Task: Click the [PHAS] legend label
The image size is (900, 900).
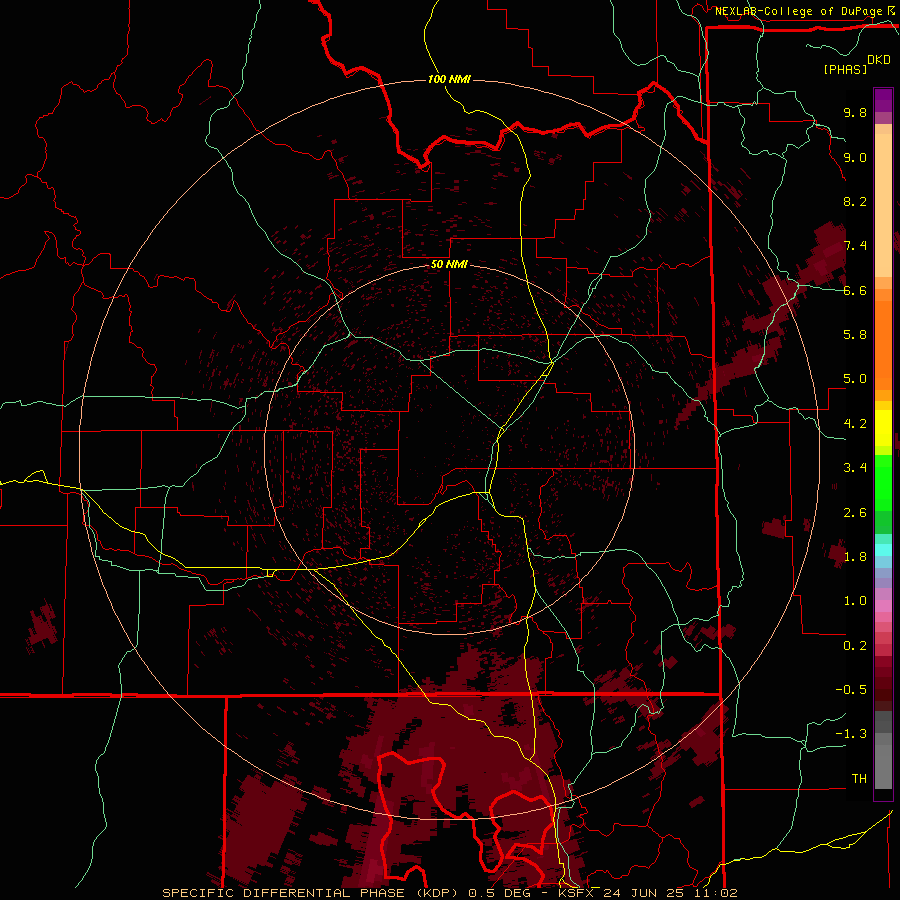Action: click(845, 69)
